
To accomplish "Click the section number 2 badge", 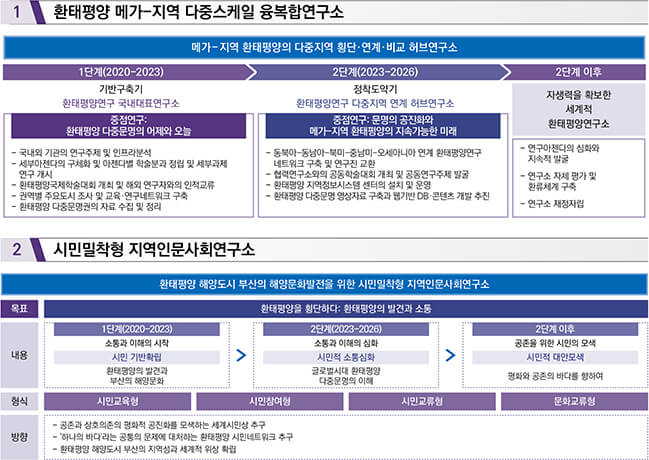I will click(x=17, y=249).
